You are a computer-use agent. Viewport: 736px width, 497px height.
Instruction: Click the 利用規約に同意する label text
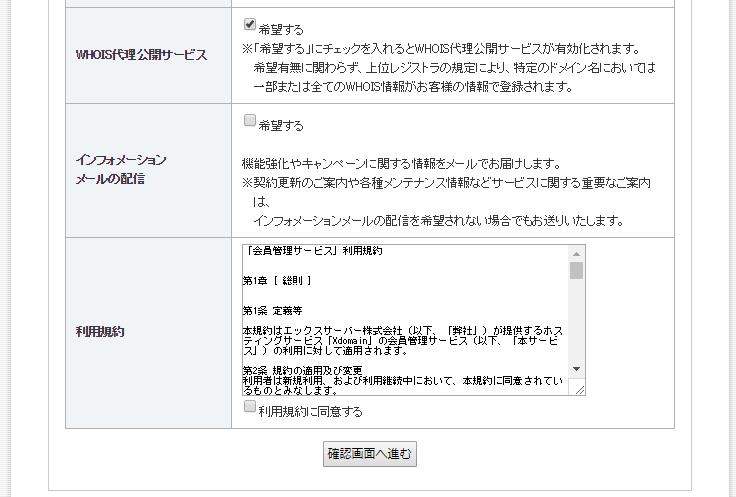click(x=310, y=411)
